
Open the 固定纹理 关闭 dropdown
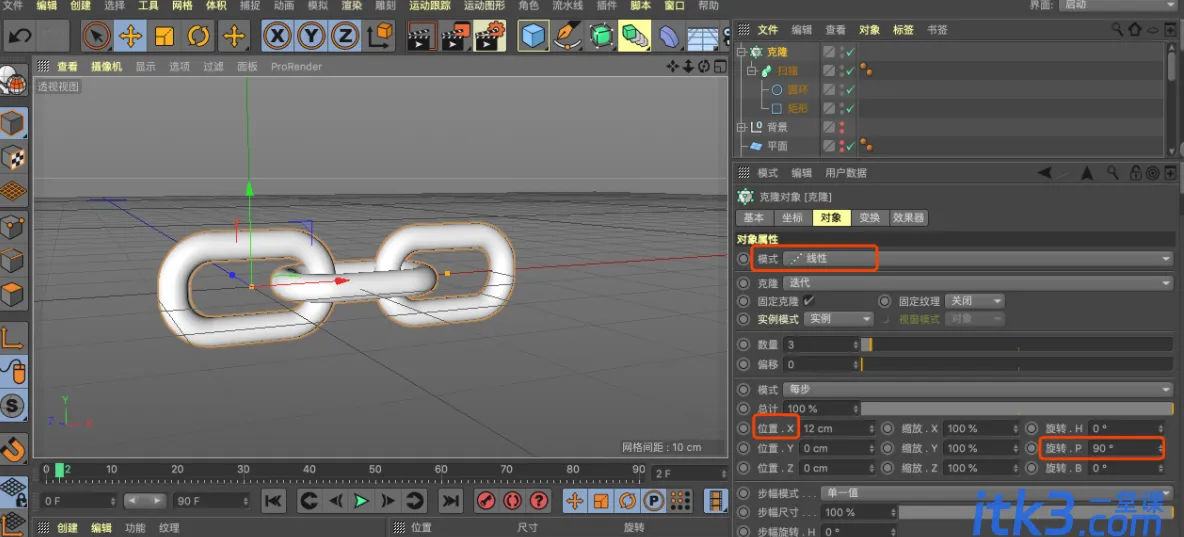976,301
